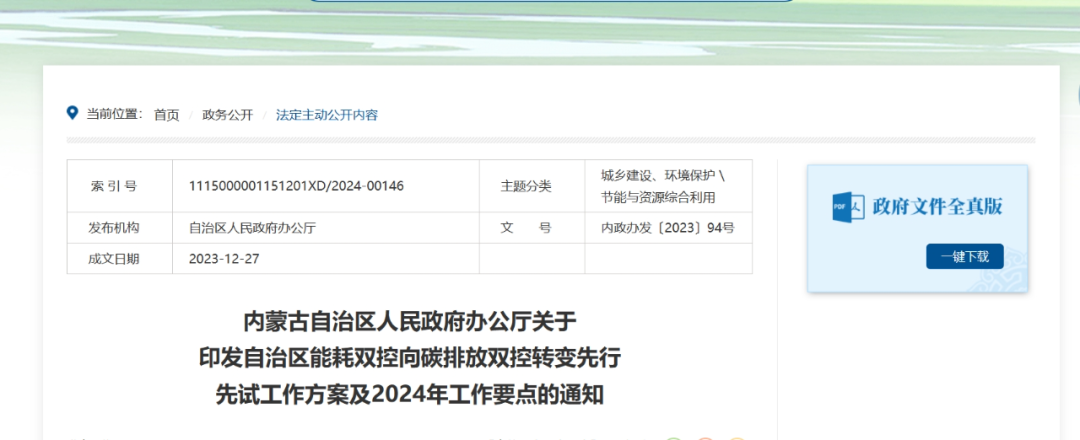Select the 文号 label cell
The height and width of the screenshot is (440, 1080).
pyautogui.click(x=532, y=228)
